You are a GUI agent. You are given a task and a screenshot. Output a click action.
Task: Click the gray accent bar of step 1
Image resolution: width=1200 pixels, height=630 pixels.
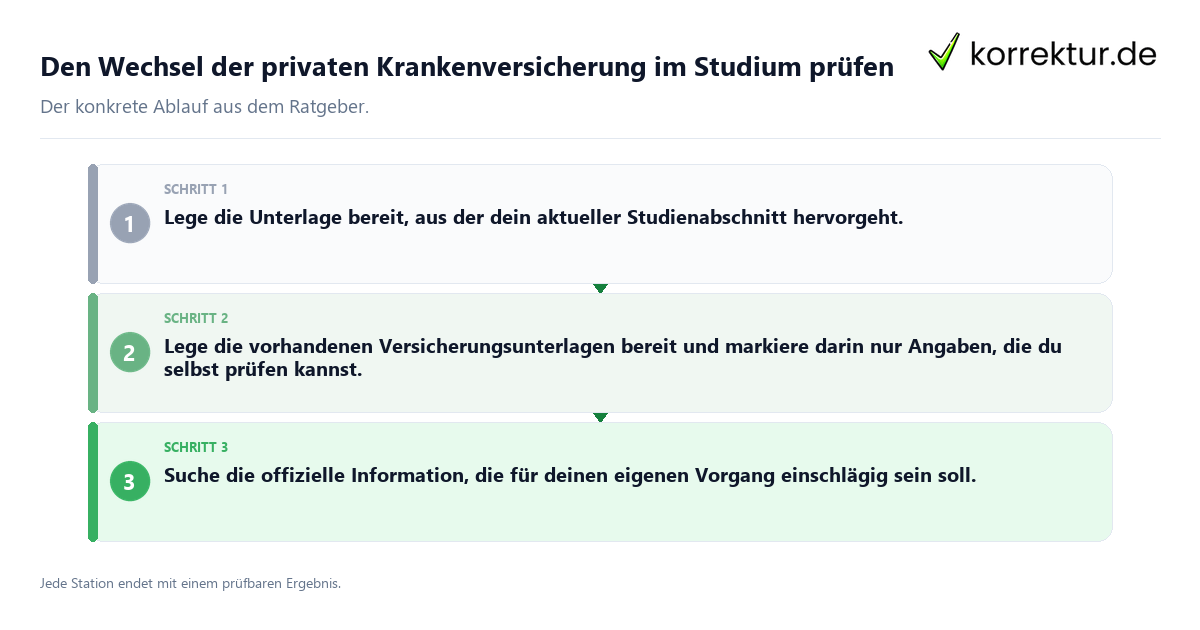pyautogui.click(x=93, y=224)
